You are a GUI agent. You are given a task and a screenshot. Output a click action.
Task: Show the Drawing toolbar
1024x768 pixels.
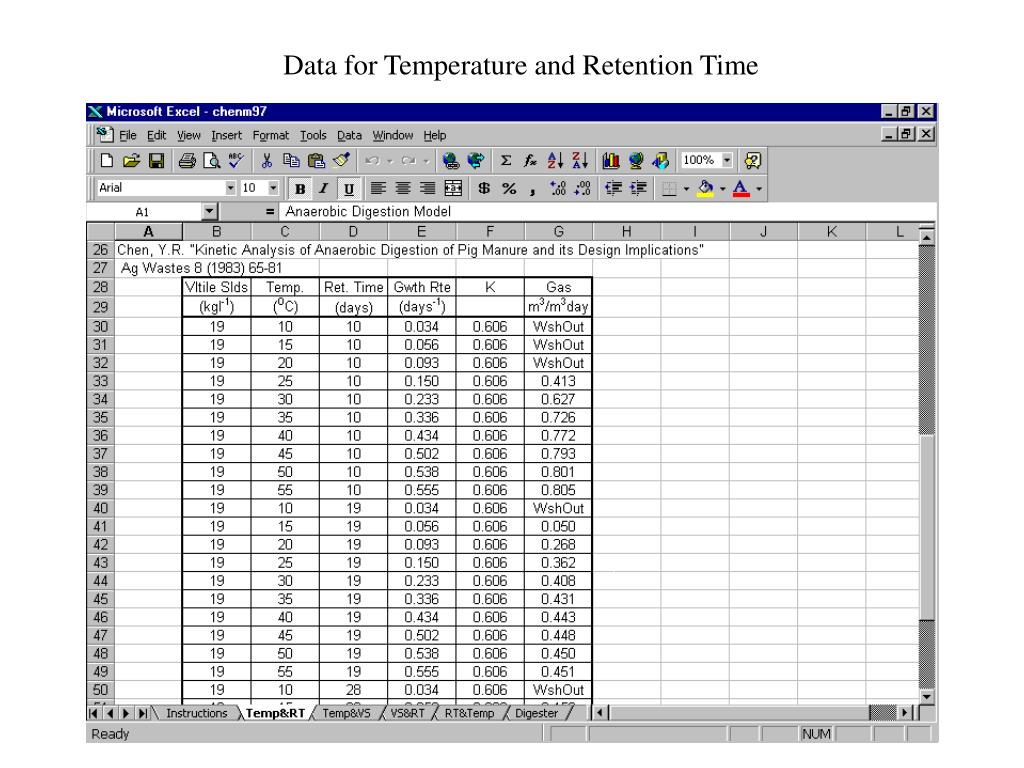(x=660, y=161)
